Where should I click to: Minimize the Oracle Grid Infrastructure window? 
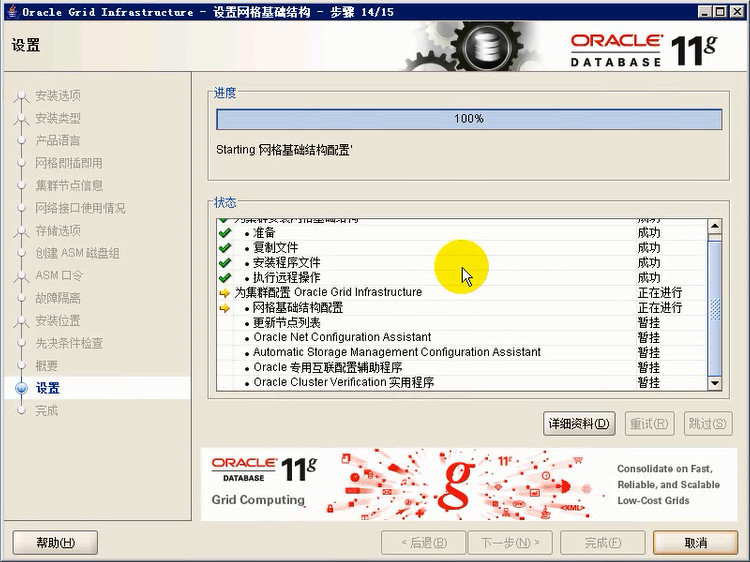[704, 11]
